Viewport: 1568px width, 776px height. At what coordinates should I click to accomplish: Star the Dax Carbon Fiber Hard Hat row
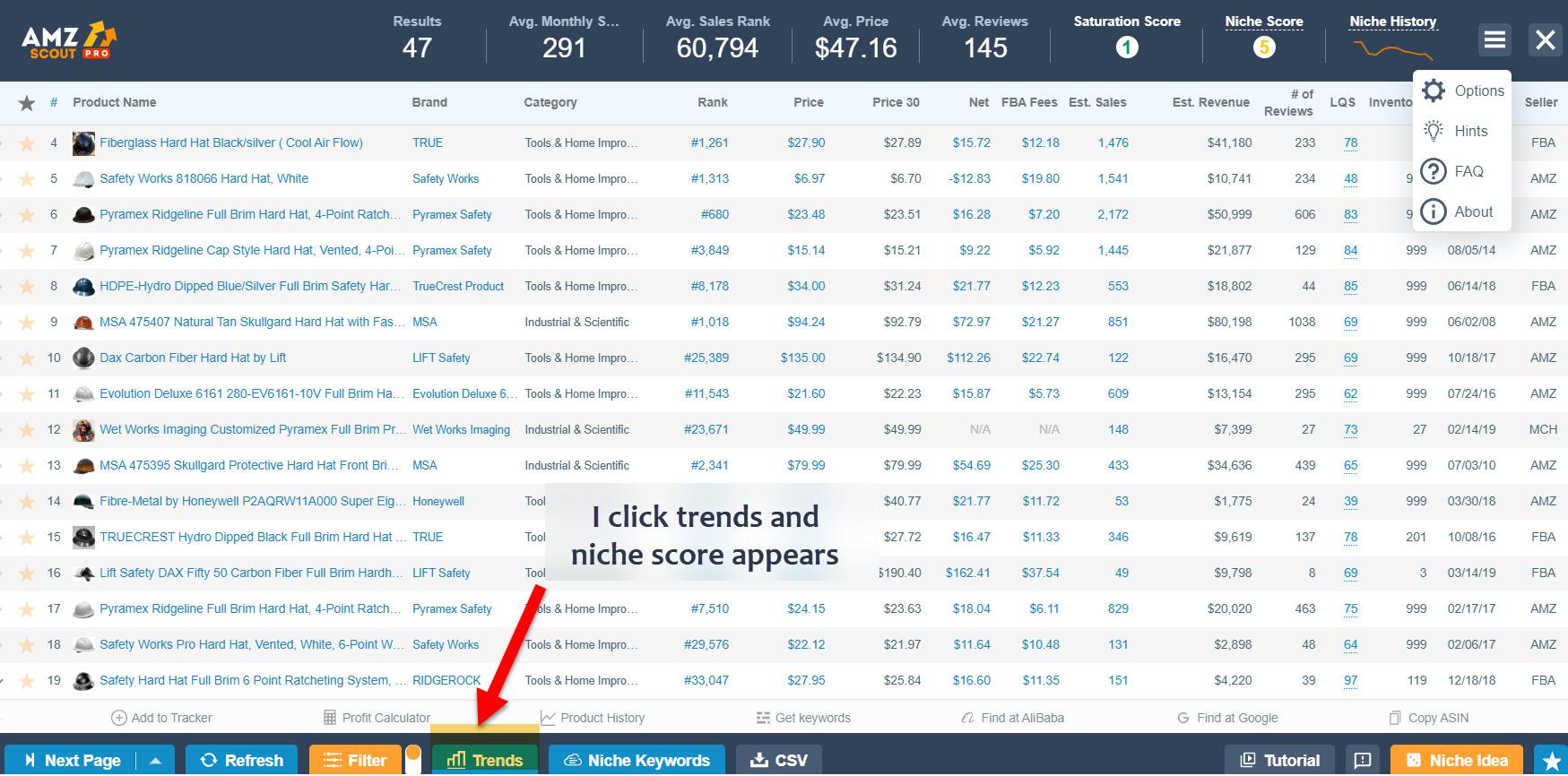pos(27,358)
